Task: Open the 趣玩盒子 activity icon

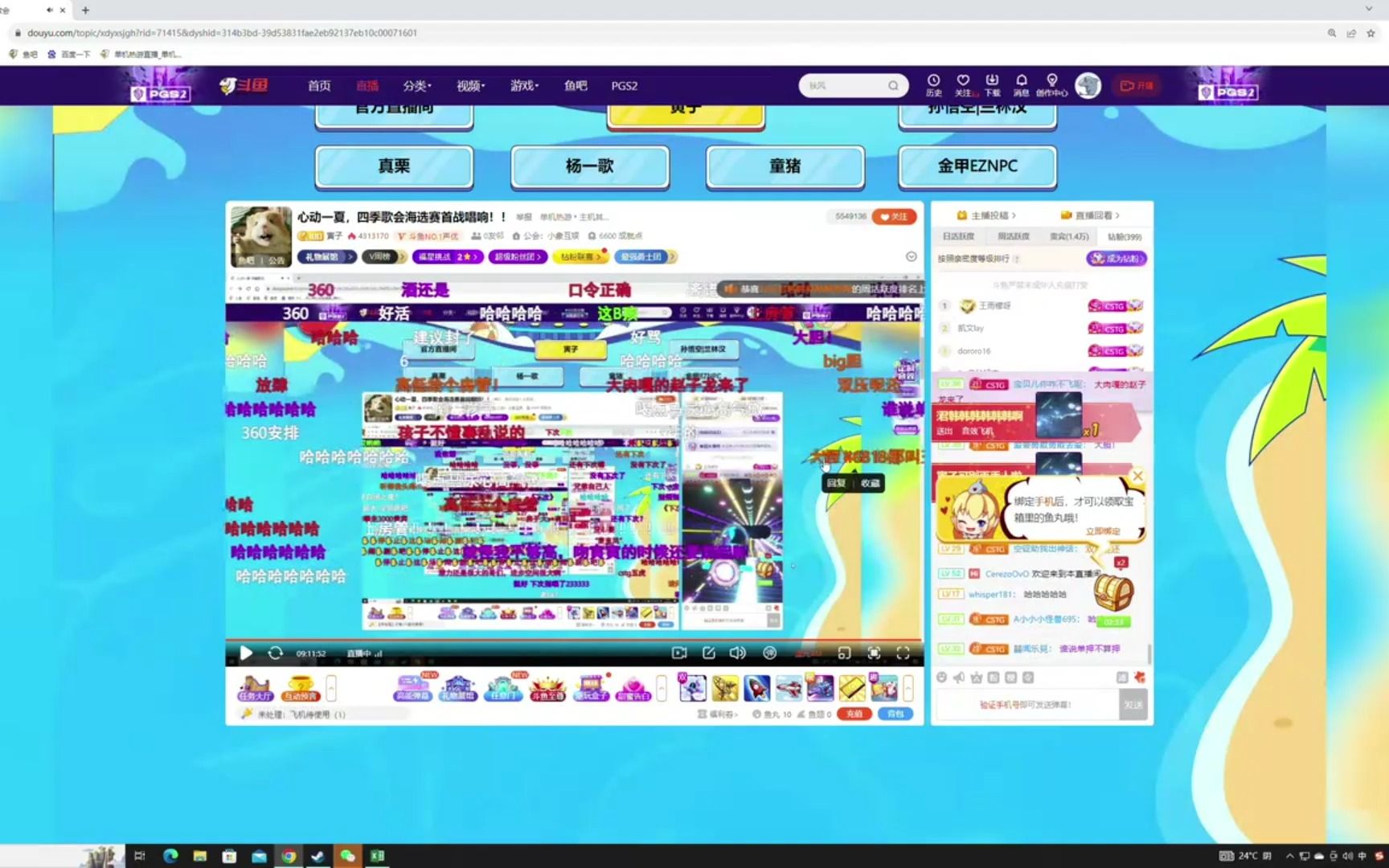Action: (x=591, y=688)
